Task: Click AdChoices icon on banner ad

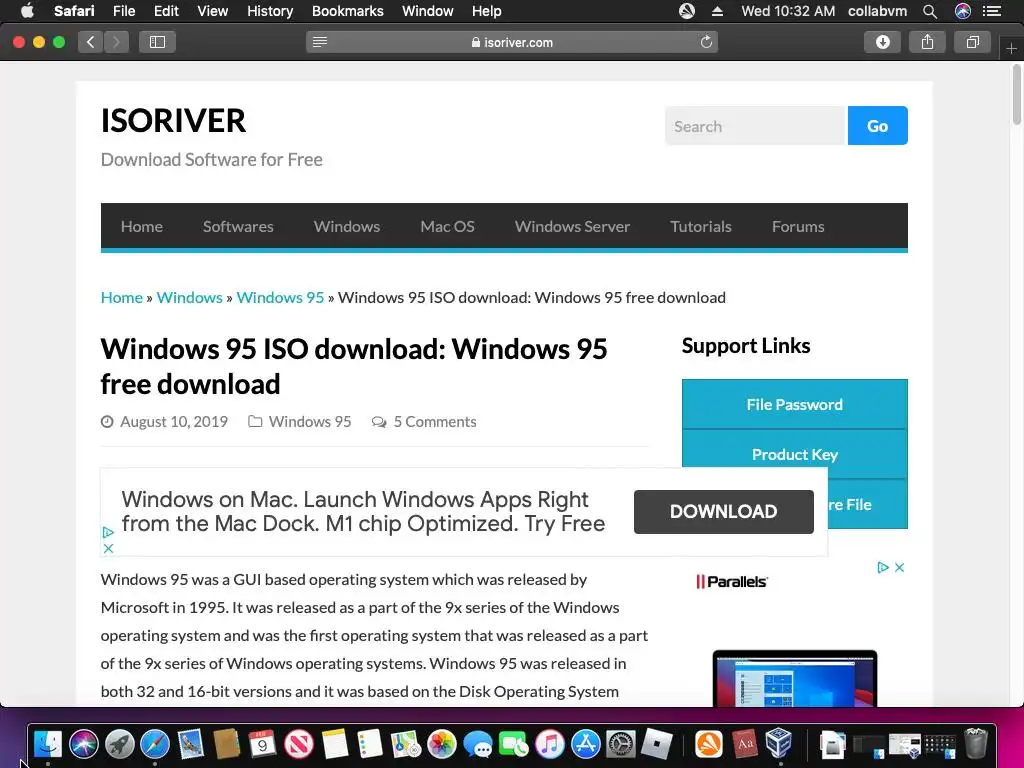Action: coord(108,532)
